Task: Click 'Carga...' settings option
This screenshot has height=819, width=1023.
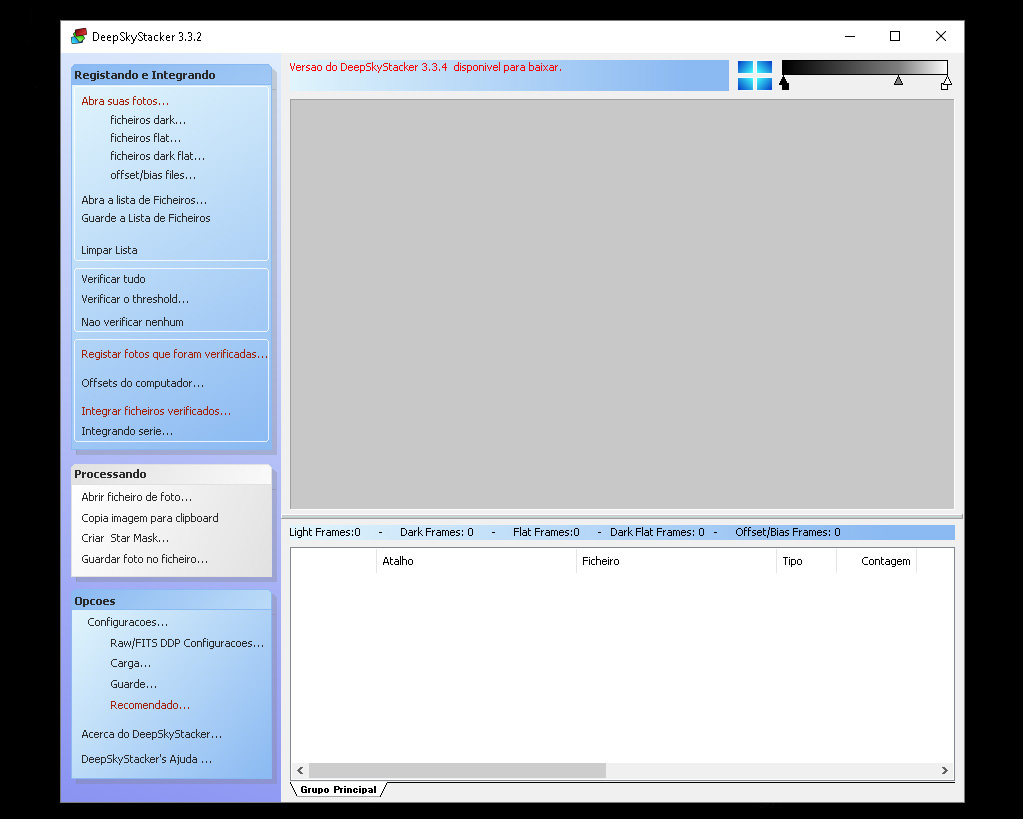Action: coord(130,664)
